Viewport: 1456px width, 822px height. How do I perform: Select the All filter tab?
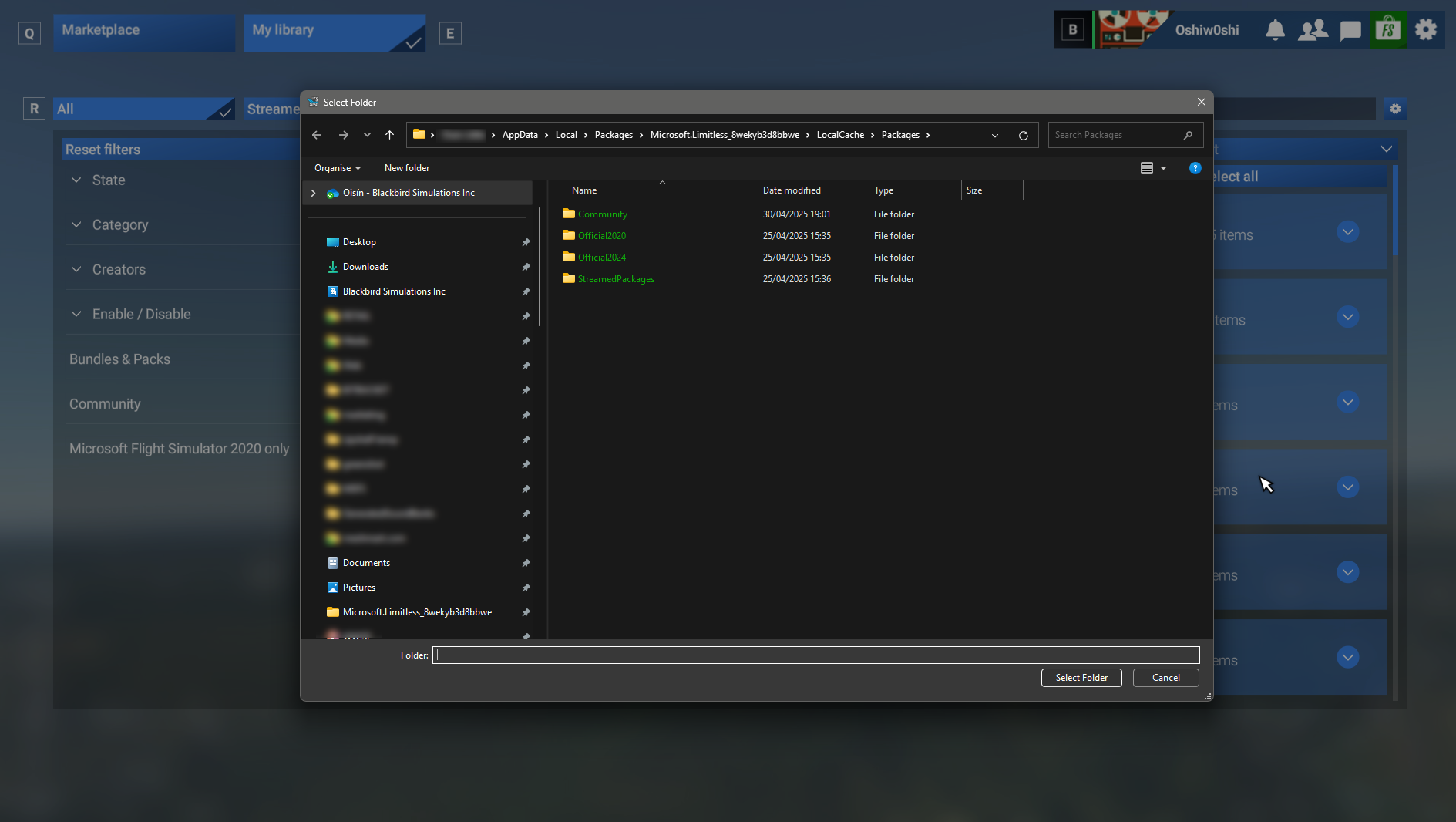143,109
